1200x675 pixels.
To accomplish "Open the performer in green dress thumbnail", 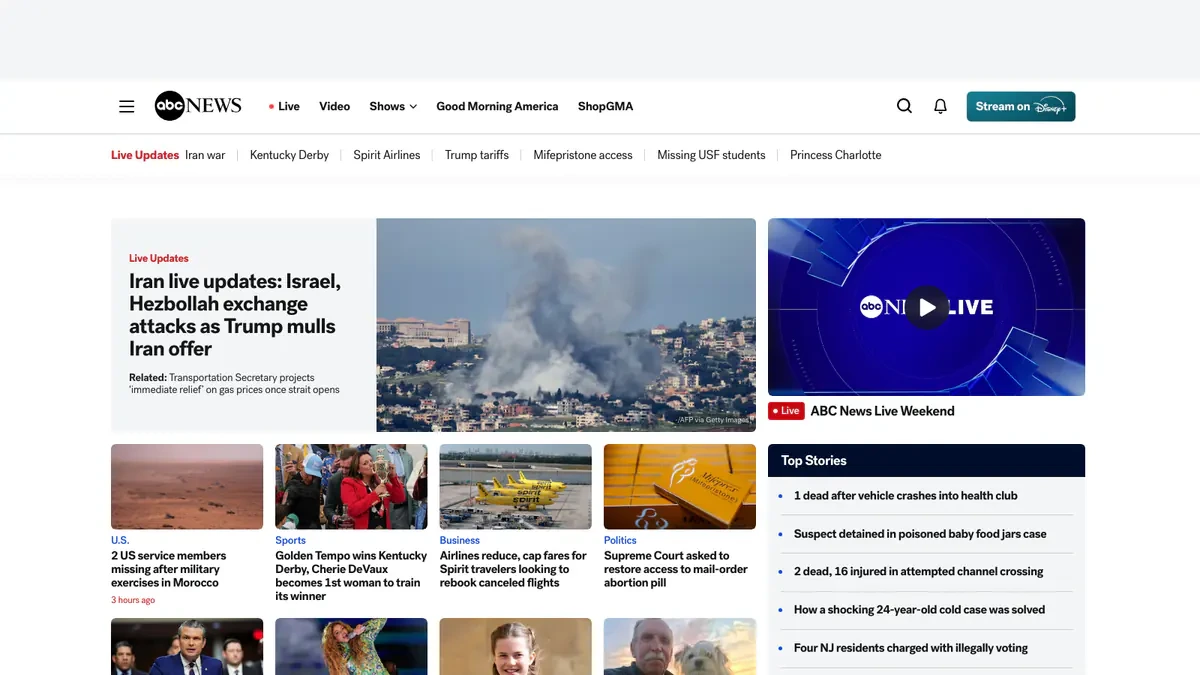I will tap(351, 646).
